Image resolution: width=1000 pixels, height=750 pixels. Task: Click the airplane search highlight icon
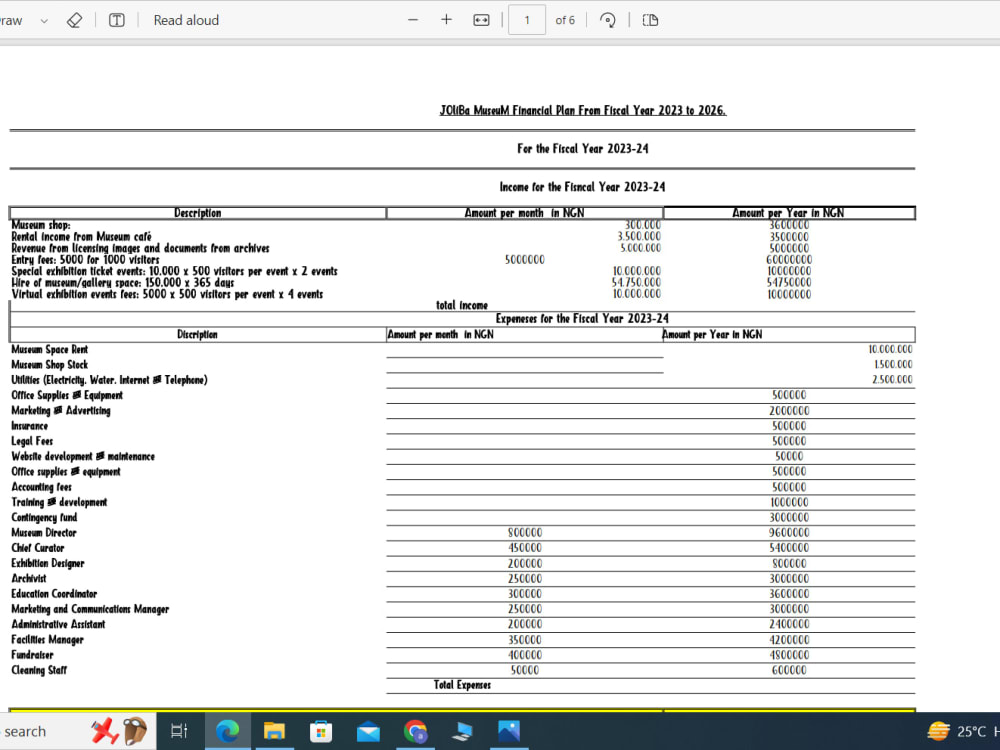[105, 731]
